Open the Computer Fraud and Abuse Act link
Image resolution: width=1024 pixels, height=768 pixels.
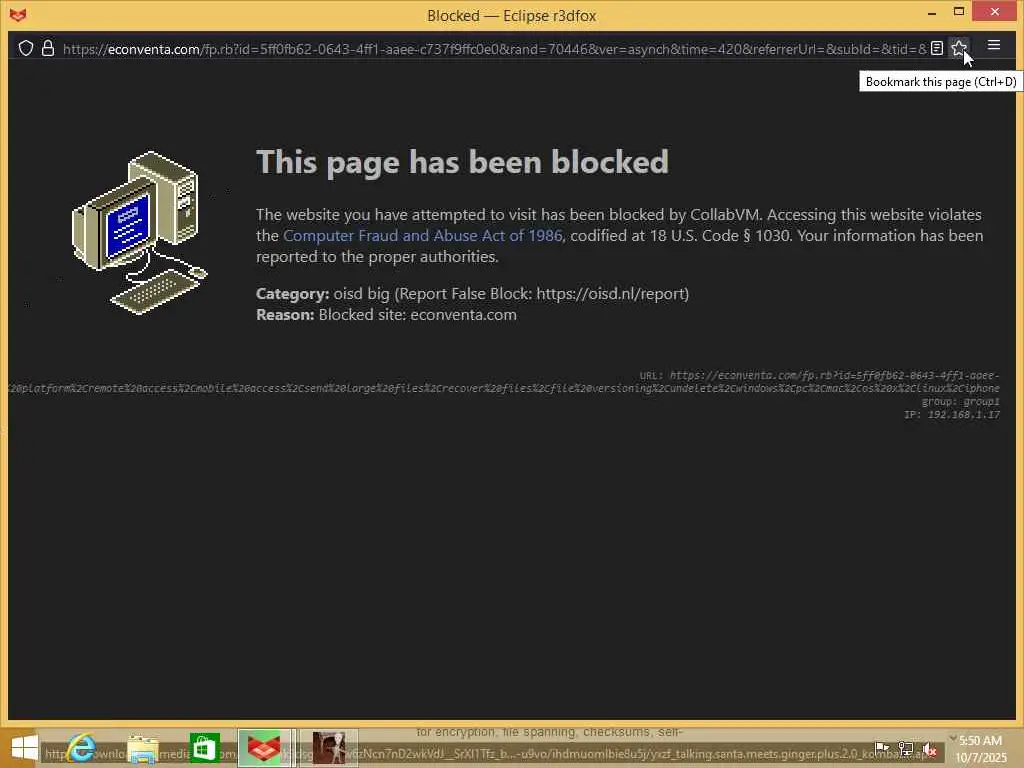point(423,236)
